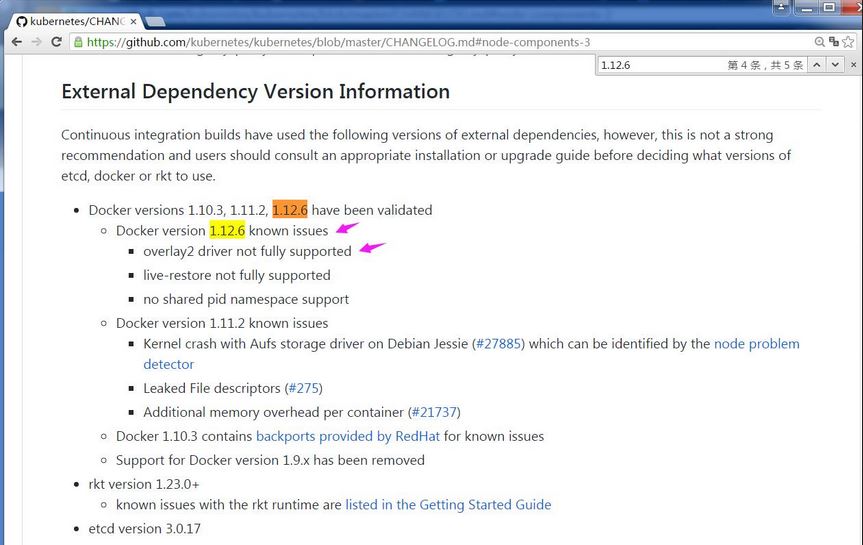Follow the 'node problem detector' link
The width and height of the screenshot is (863, 545).
click(x=756, y=344)
